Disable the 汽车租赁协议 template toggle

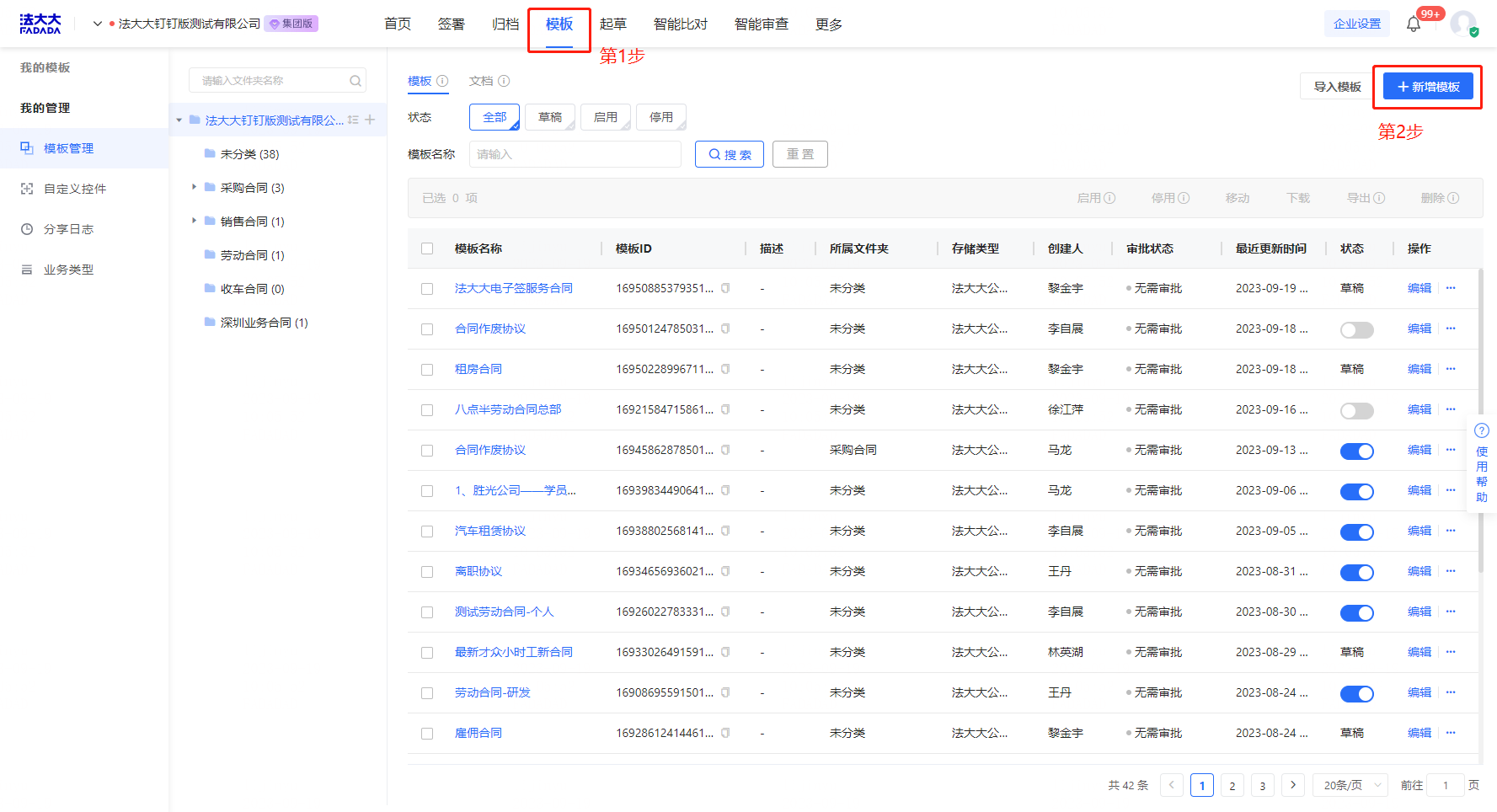[1357, 532]
